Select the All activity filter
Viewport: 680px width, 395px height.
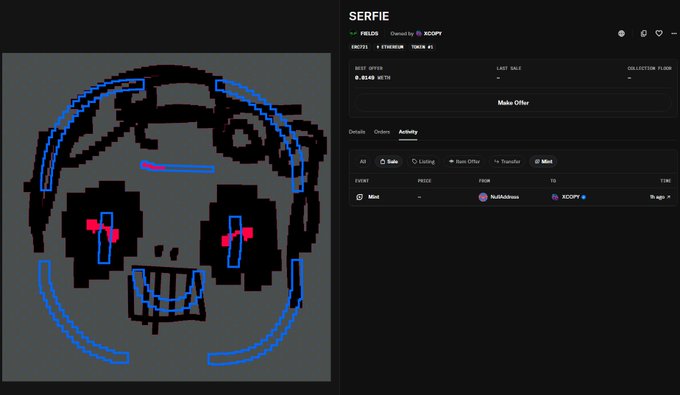(x=363, y=161)
